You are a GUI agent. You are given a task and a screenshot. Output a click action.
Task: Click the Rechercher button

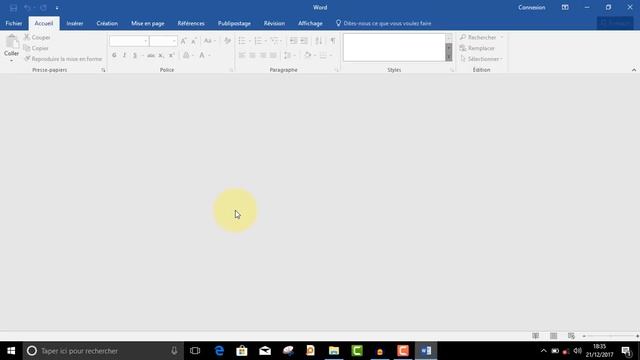481,37
